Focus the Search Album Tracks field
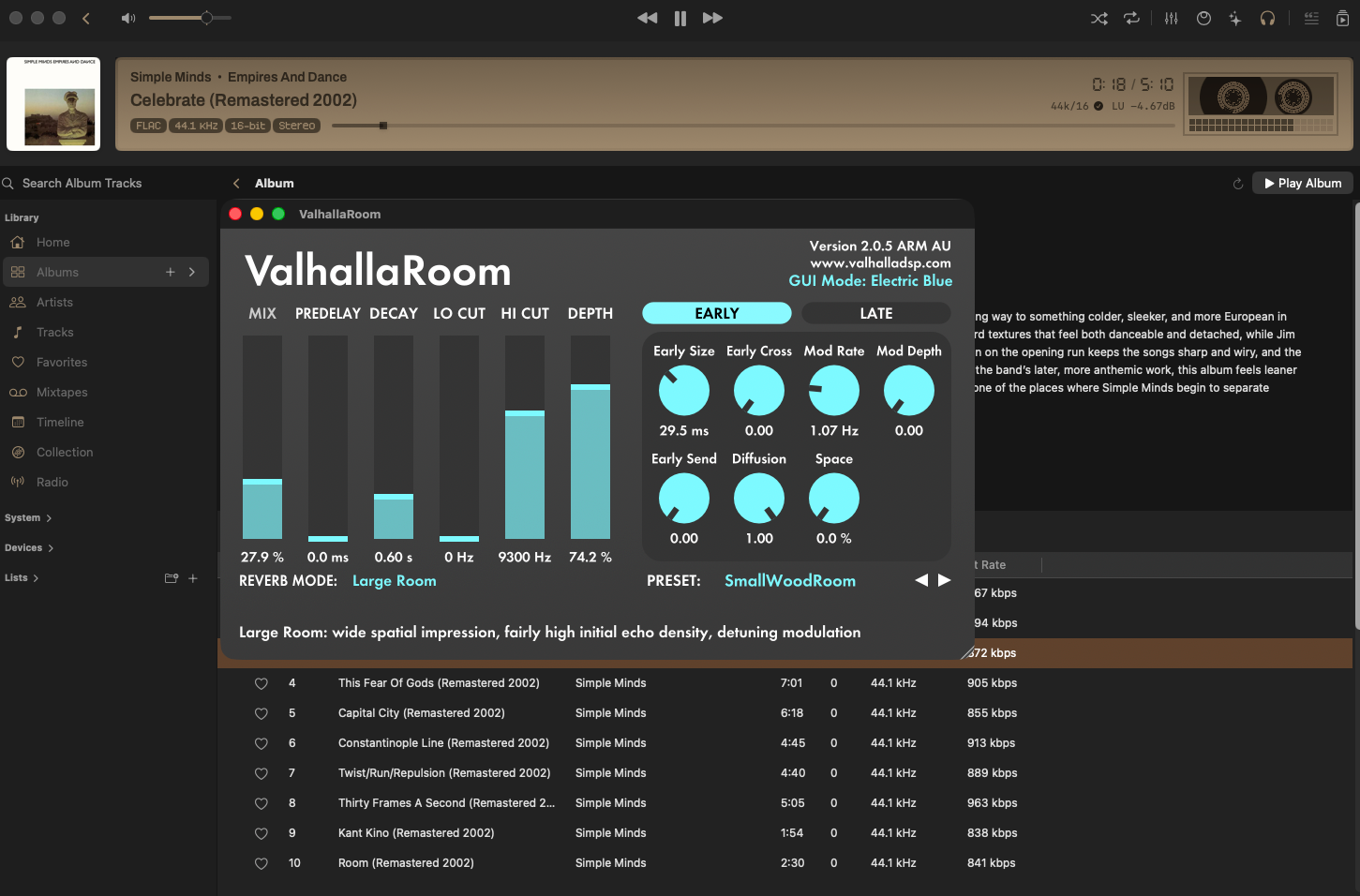Viewport: 1360px width, 896px height. pos(82,184)
